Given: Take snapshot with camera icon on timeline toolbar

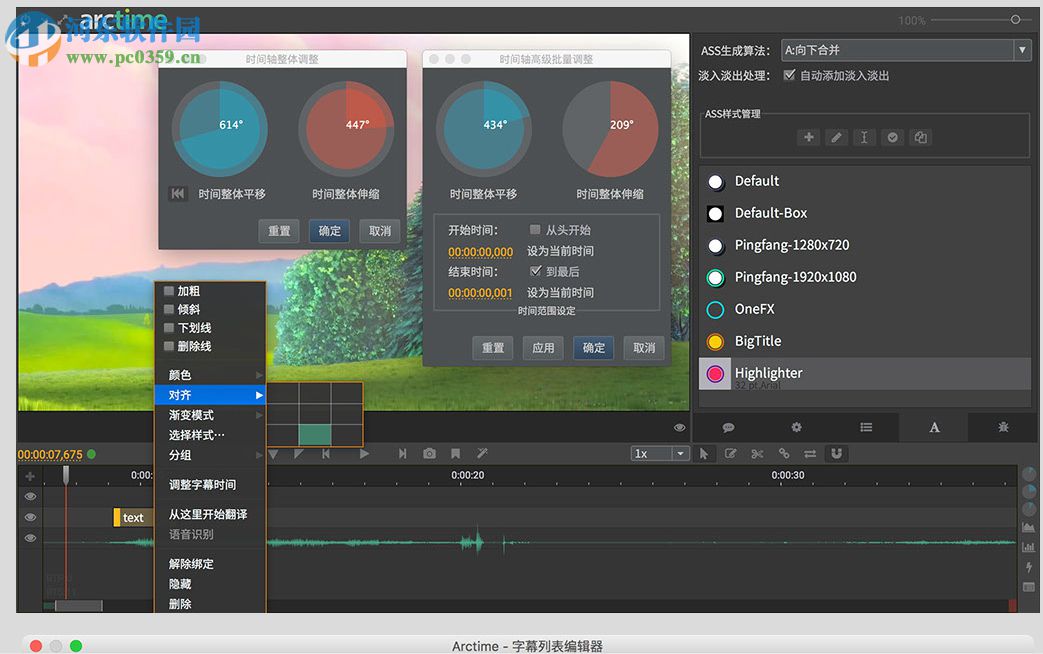Looking at the screenshot, I should tap(429, 453).
